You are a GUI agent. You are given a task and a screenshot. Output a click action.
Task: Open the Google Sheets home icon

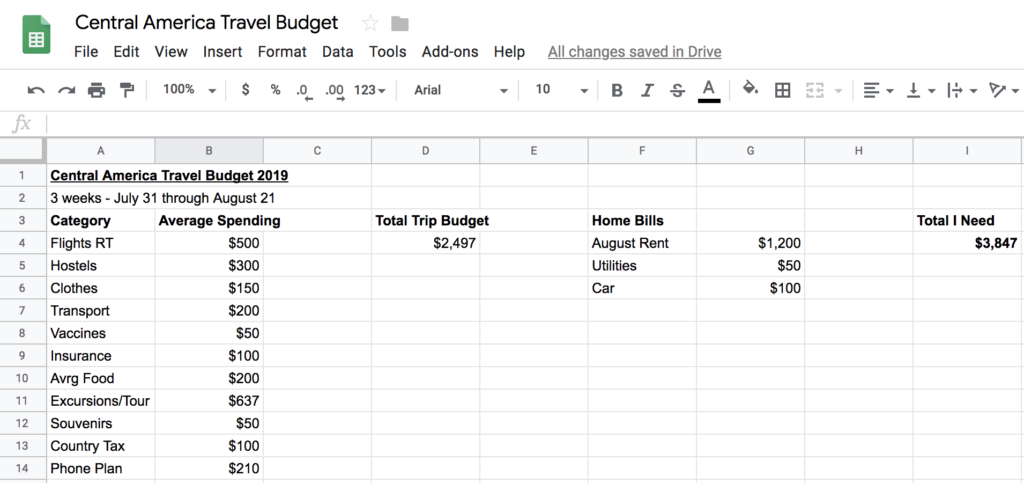tap(37, 37)
